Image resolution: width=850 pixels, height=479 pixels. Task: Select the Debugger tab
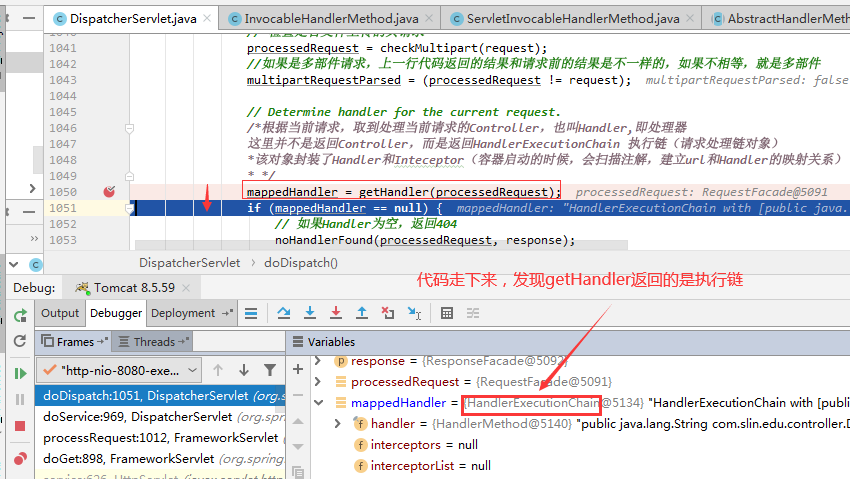116,313
